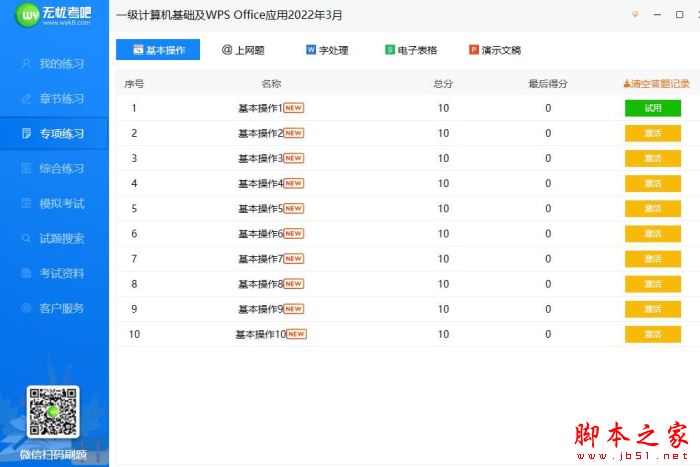
Task: Click 激活 button for 基本操作9
Action: pos(653,309)
